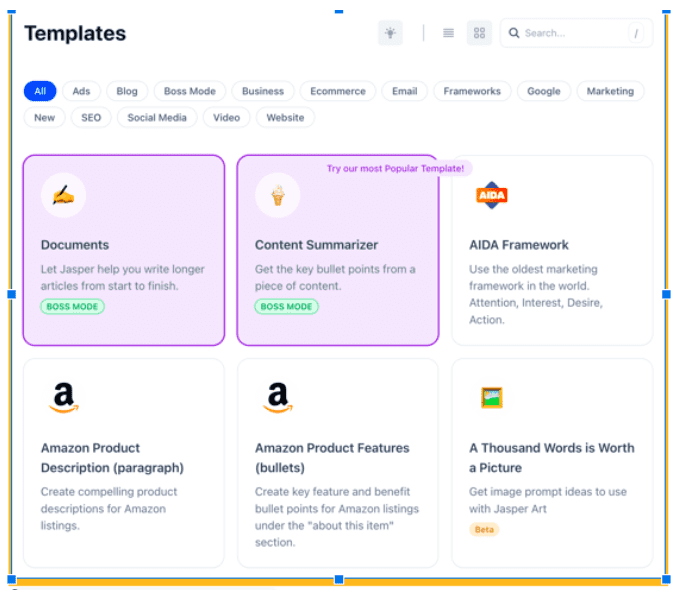This screenshot has height=590, width=679.
Task: Filter templates by Frameworks
Action: 472,91
